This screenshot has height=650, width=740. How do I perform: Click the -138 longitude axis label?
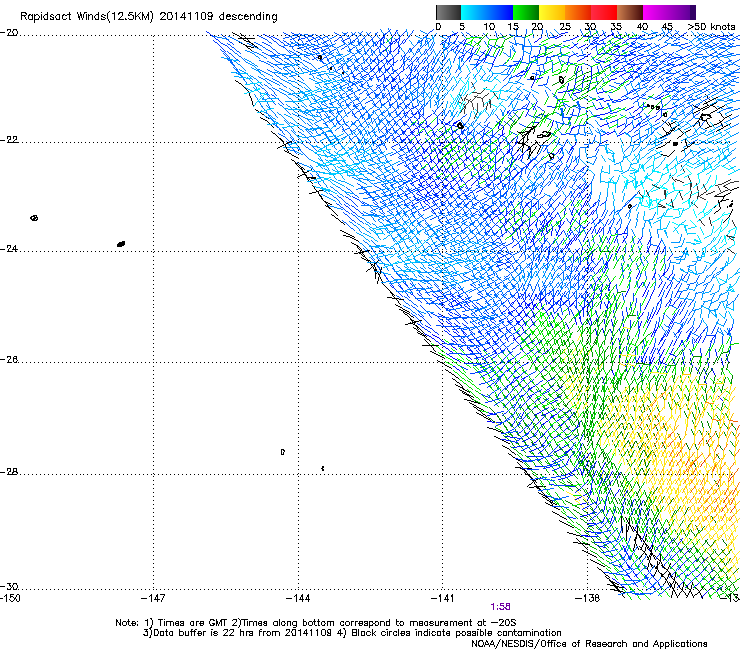point(588,599)
